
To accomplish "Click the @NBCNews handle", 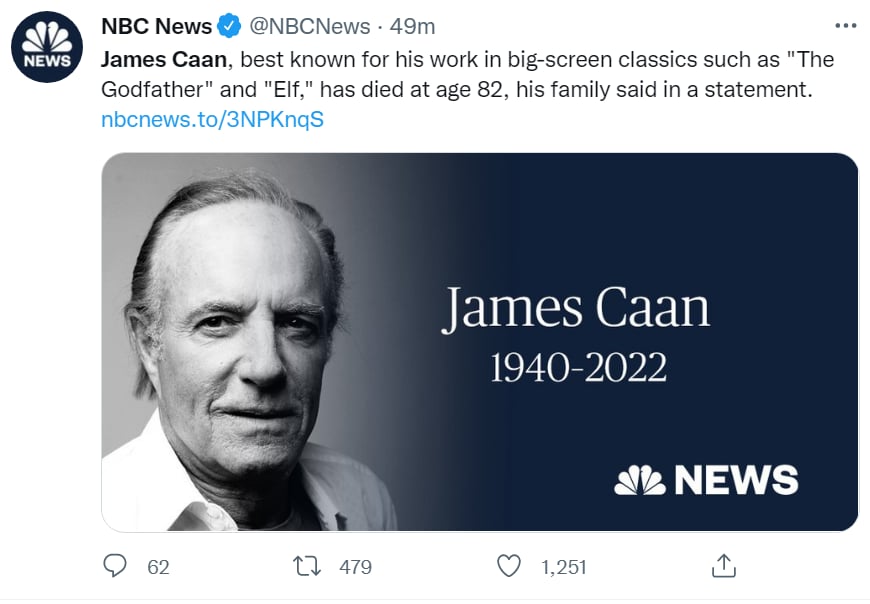I will pos(310,26).
